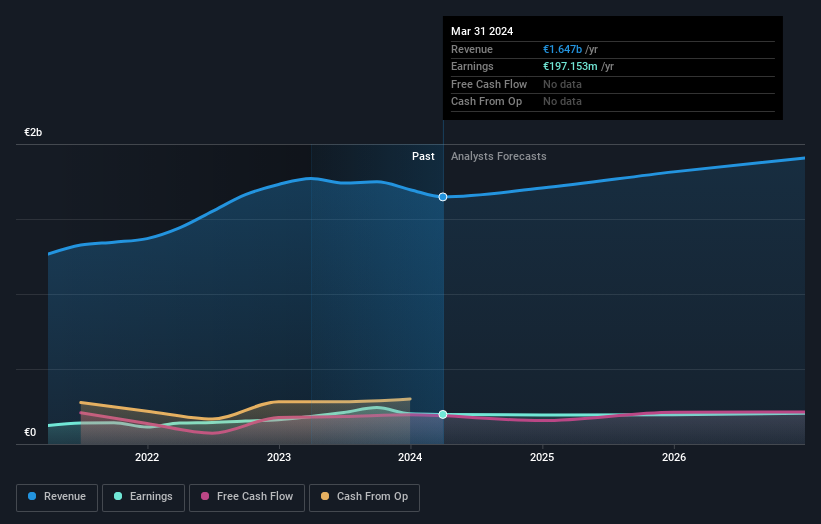
Task: Click the Analysts Forecasts label
Action: click(498, 156)
